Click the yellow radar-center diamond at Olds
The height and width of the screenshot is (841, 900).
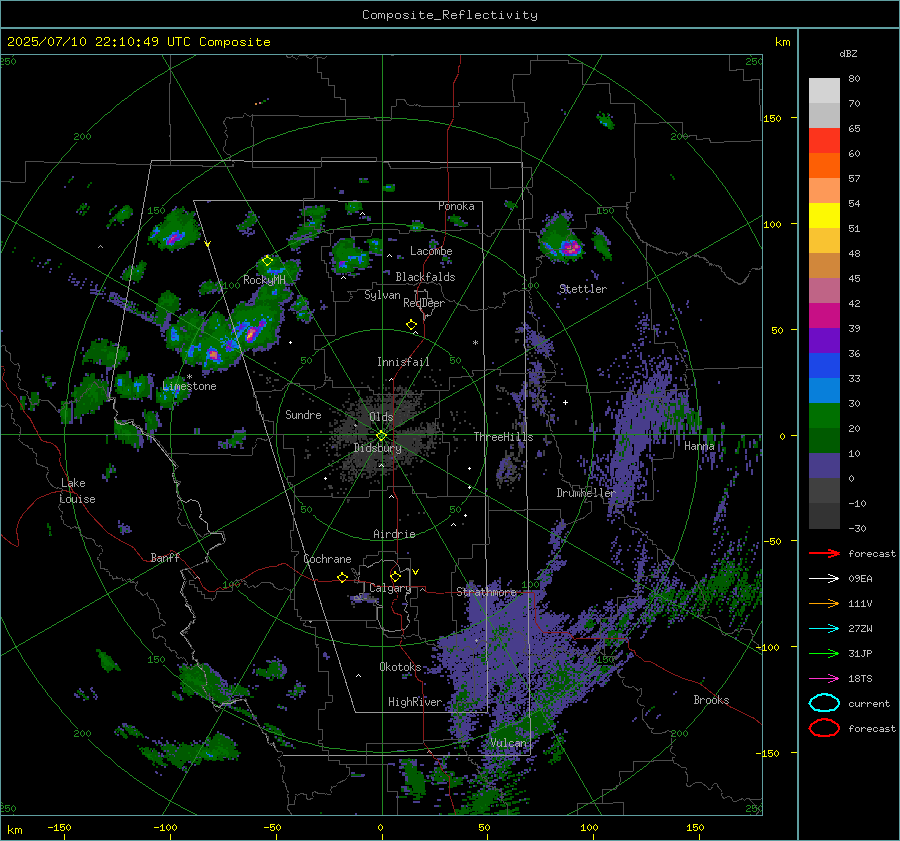tap(381, 436)
